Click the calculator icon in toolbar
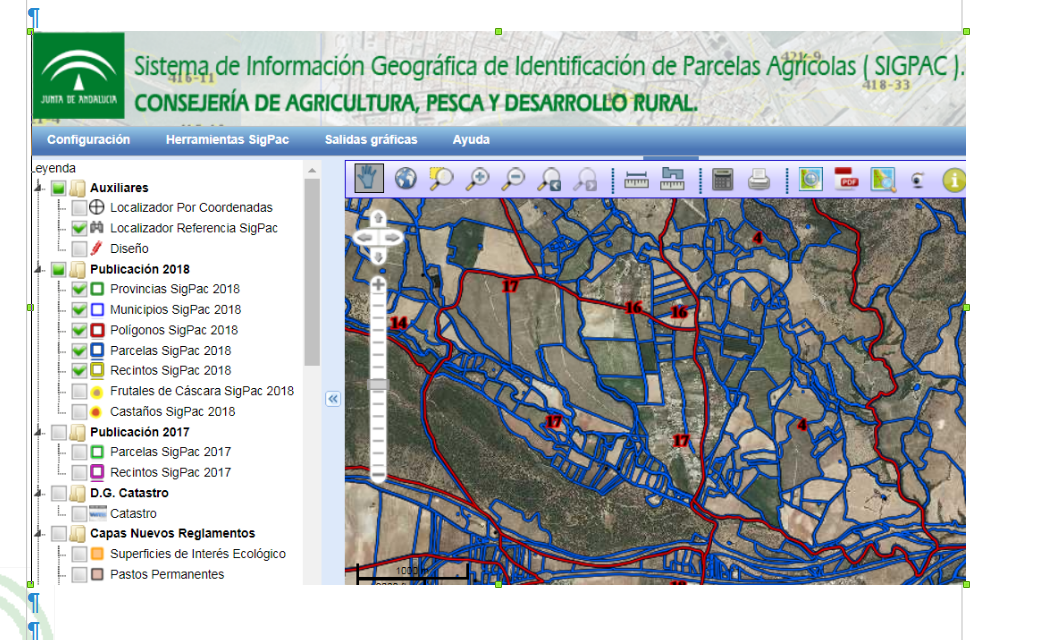The image size is (1037, 640). [723, 179]
